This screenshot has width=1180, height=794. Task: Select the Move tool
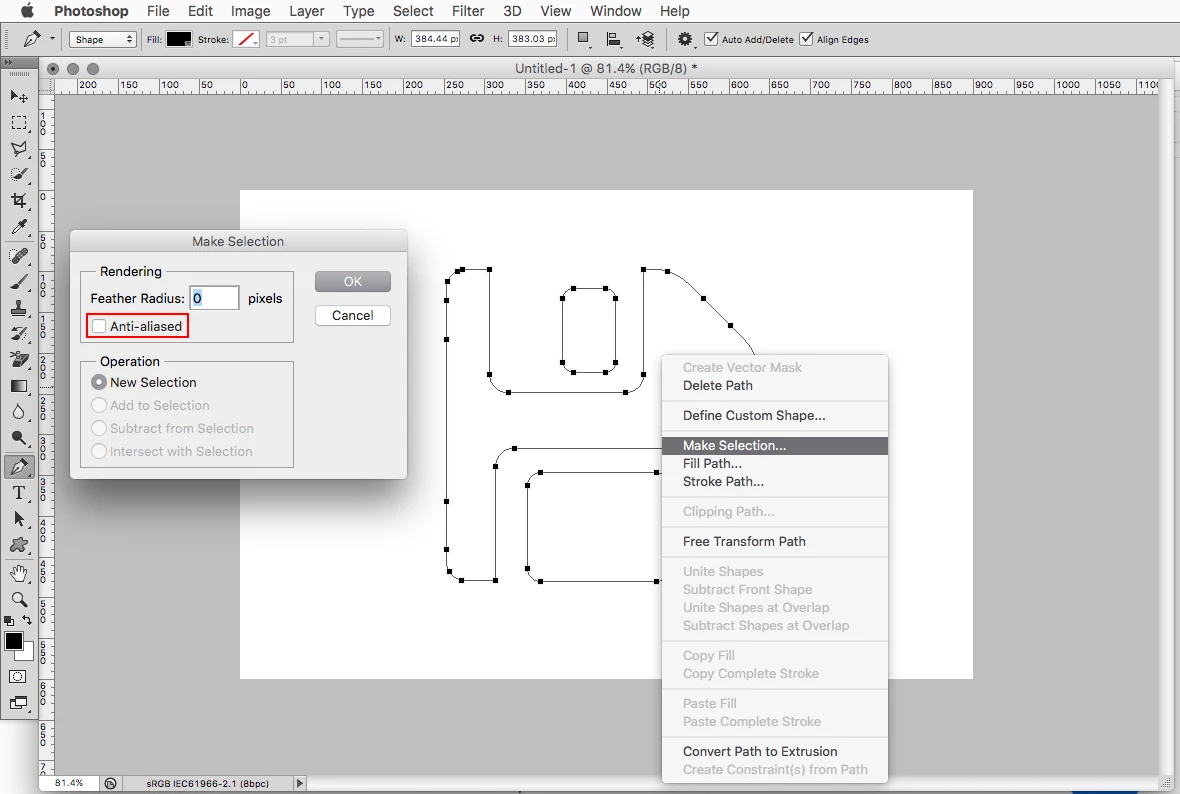pos(19,96)
